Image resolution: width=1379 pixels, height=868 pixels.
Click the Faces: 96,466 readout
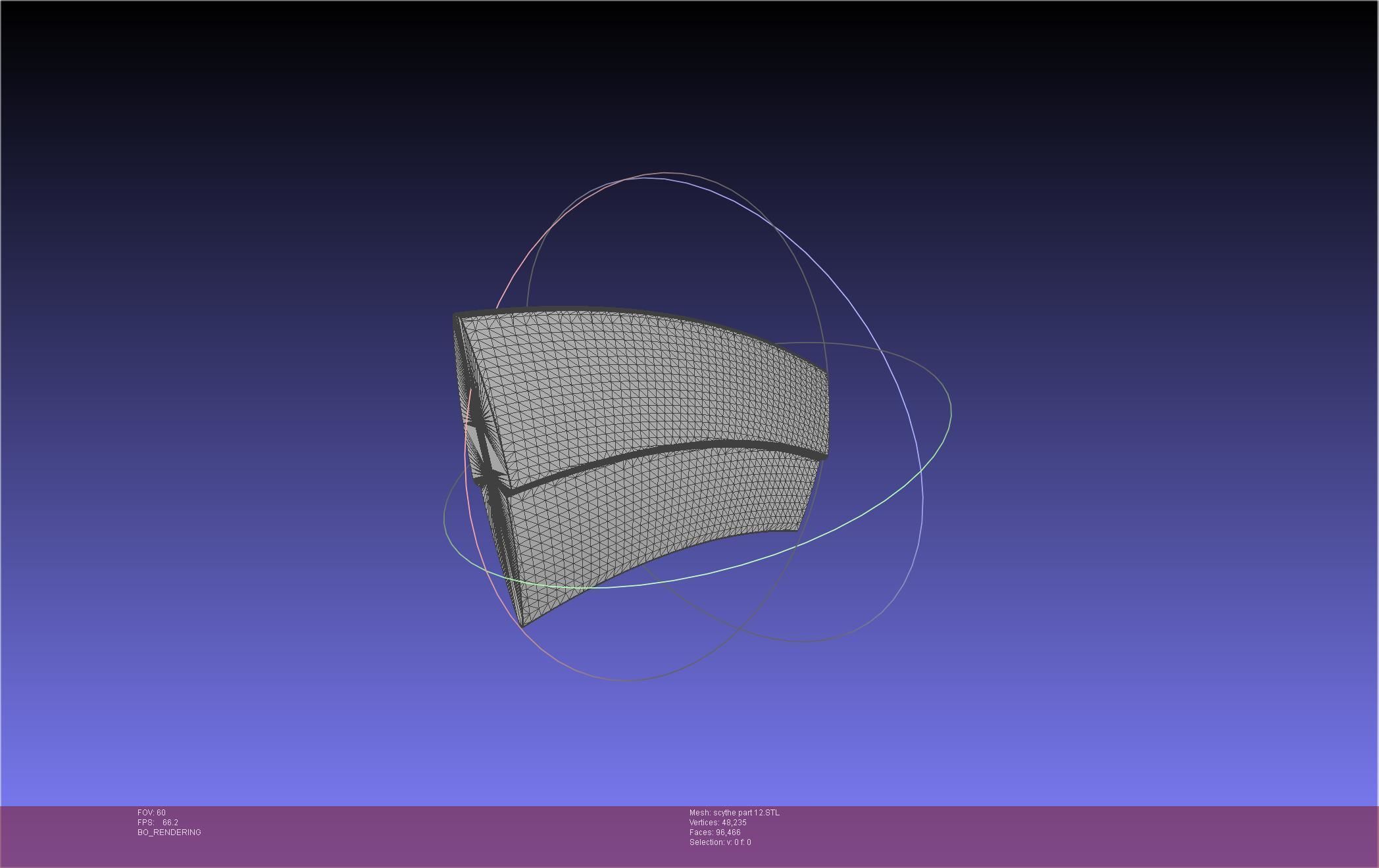[x=715, y=832]
